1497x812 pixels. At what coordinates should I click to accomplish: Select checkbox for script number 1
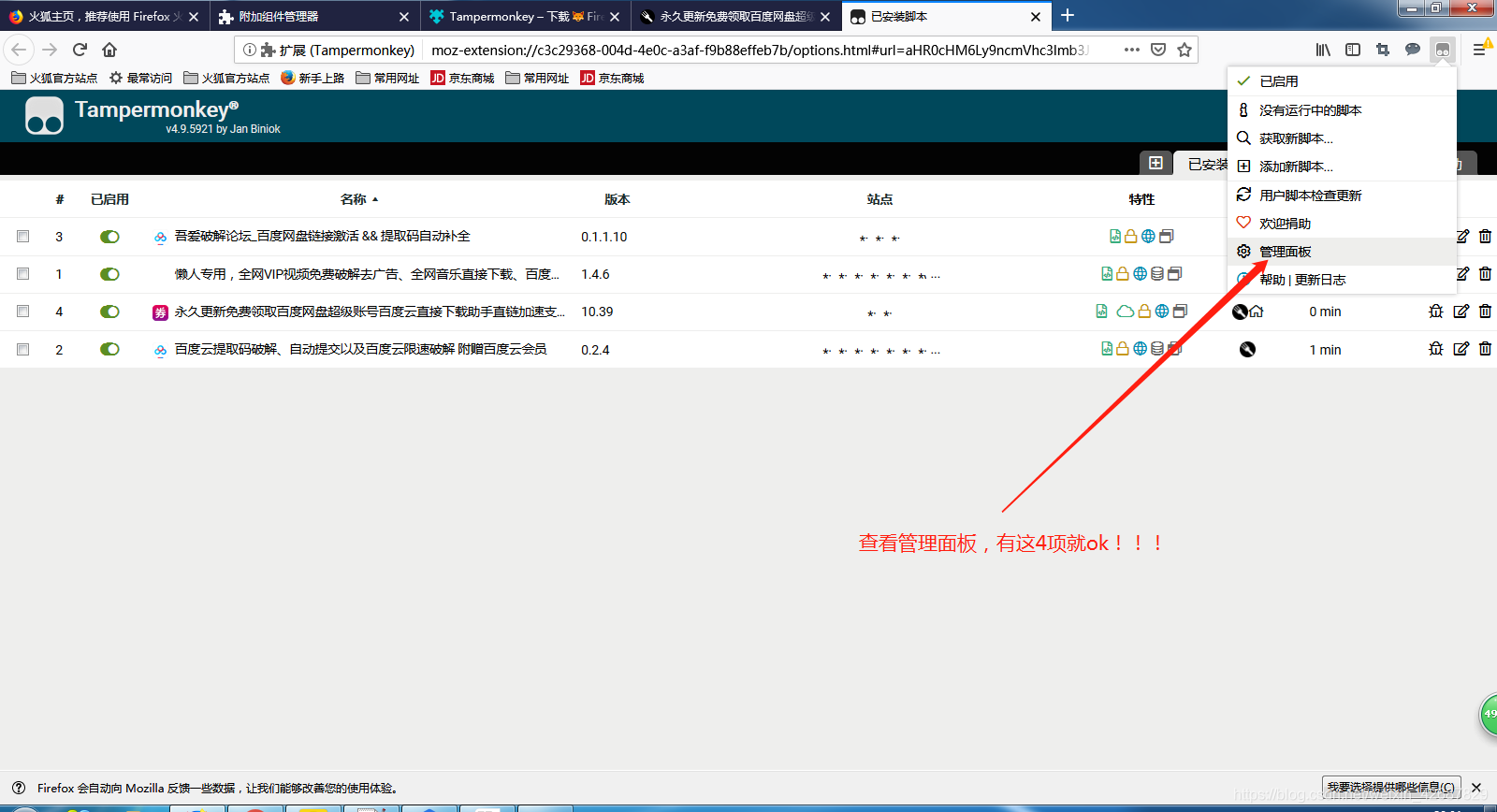click(x=22, y=274)
